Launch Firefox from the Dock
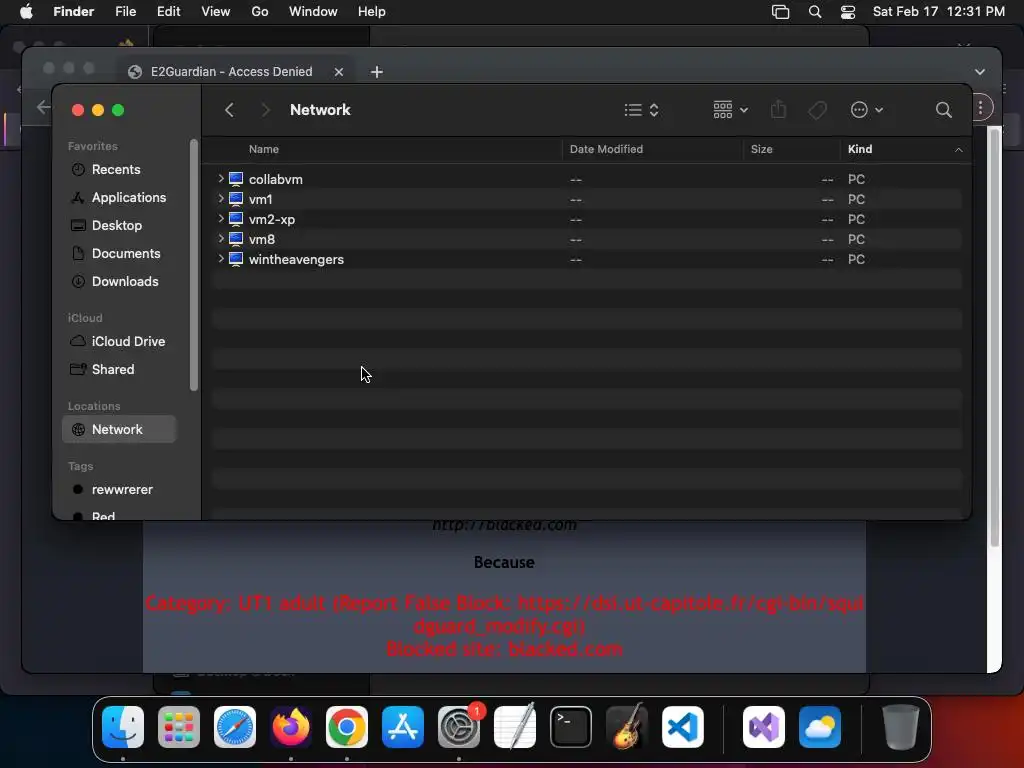 pos(291,727)
